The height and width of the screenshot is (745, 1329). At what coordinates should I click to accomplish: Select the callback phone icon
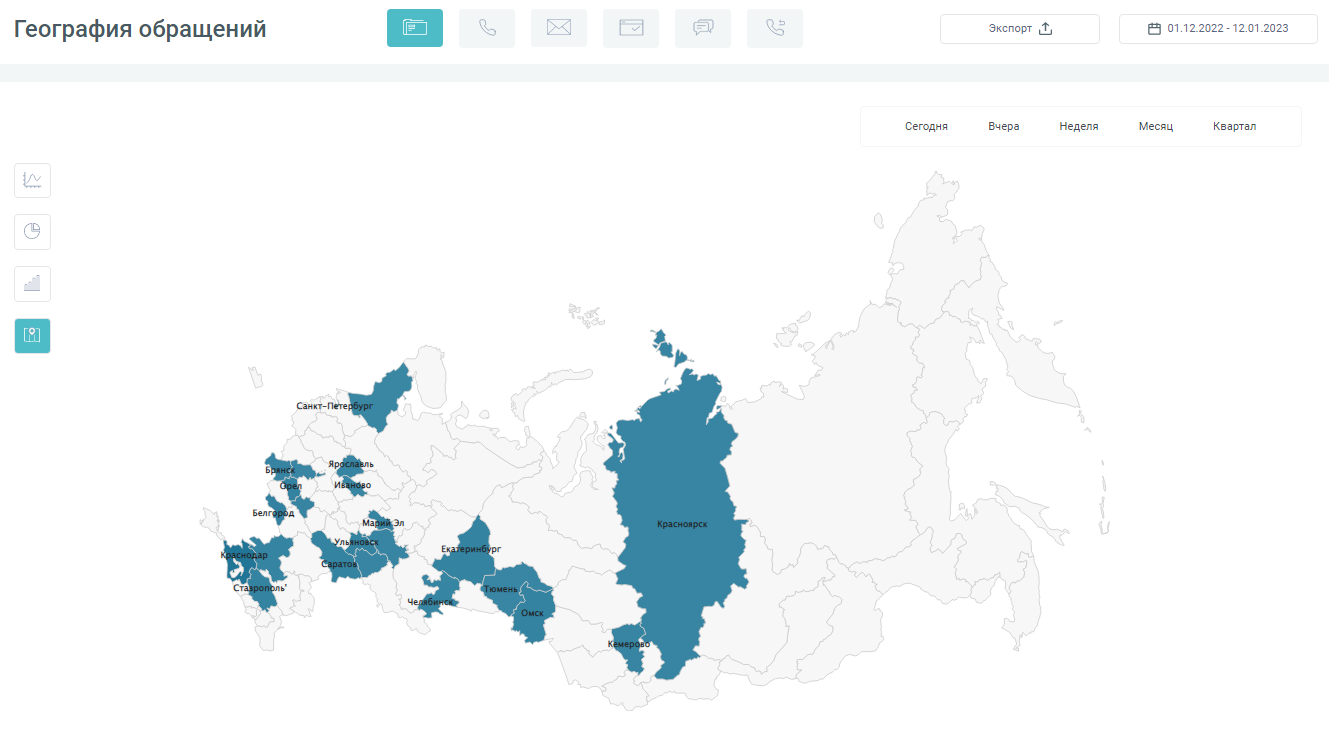[775, 28]
